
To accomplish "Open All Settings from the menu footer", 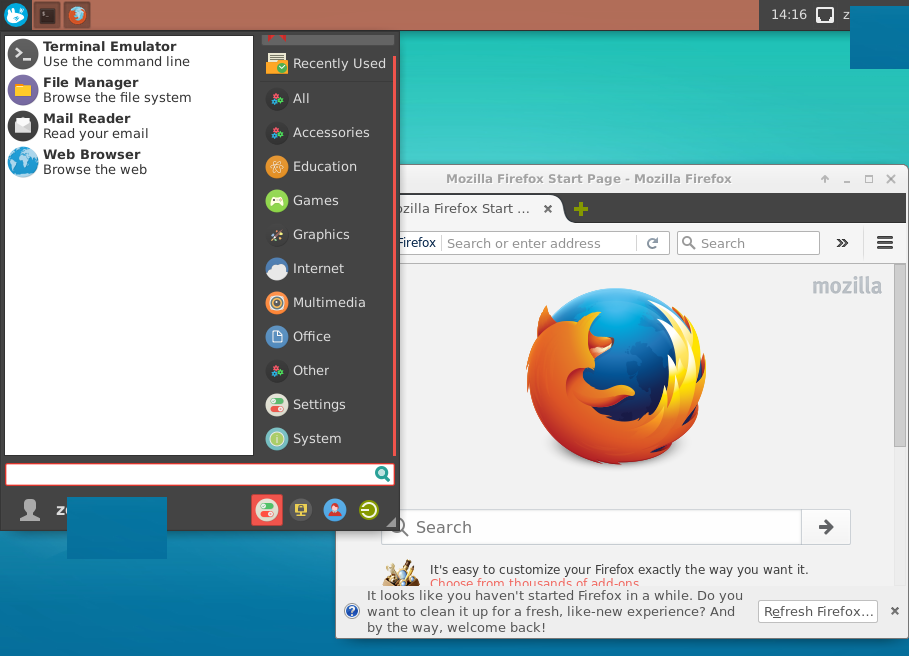I will (267, 510).
